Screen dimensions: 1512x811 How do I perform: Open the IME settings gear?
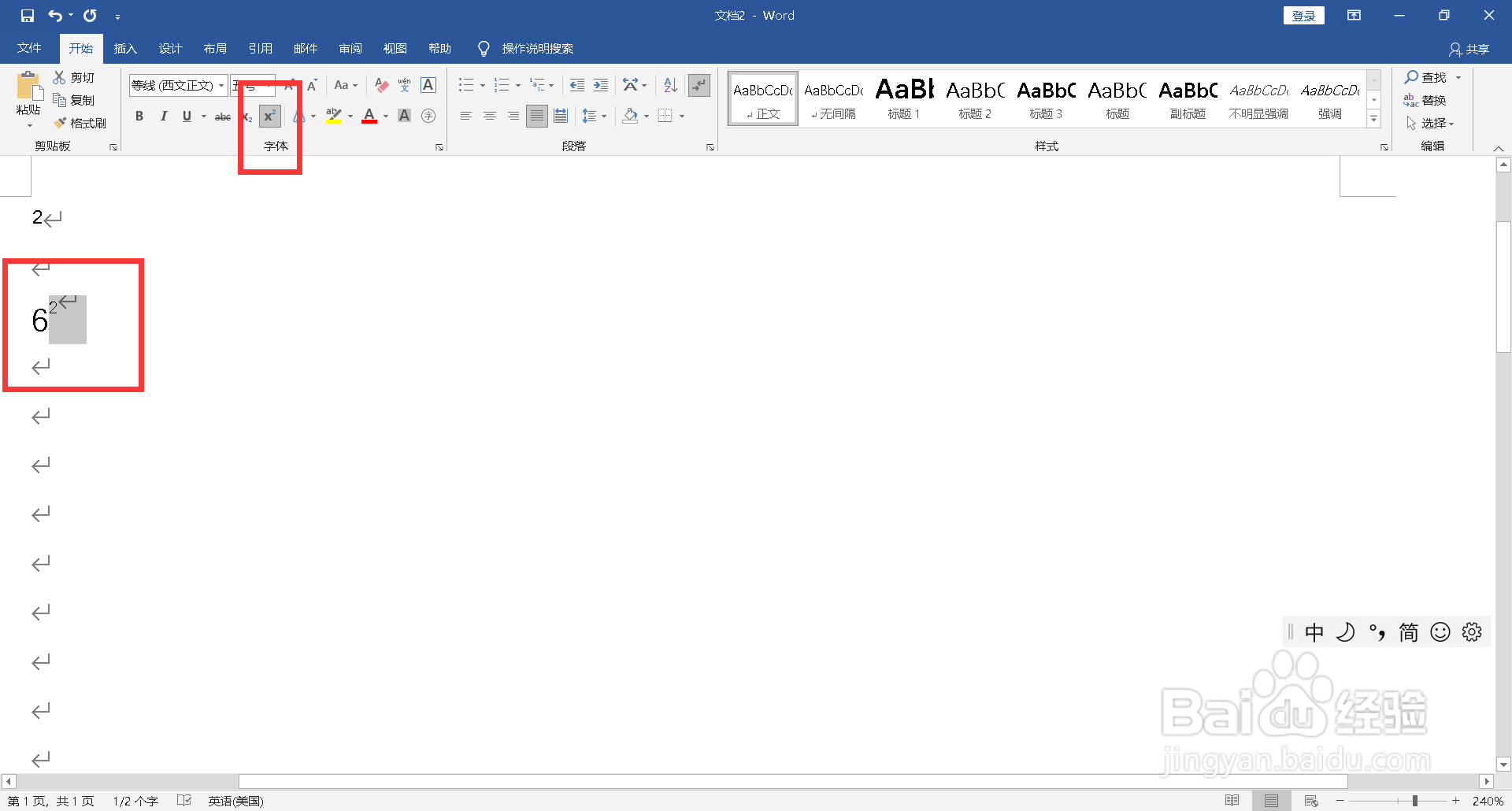[x=1472, y=632]
